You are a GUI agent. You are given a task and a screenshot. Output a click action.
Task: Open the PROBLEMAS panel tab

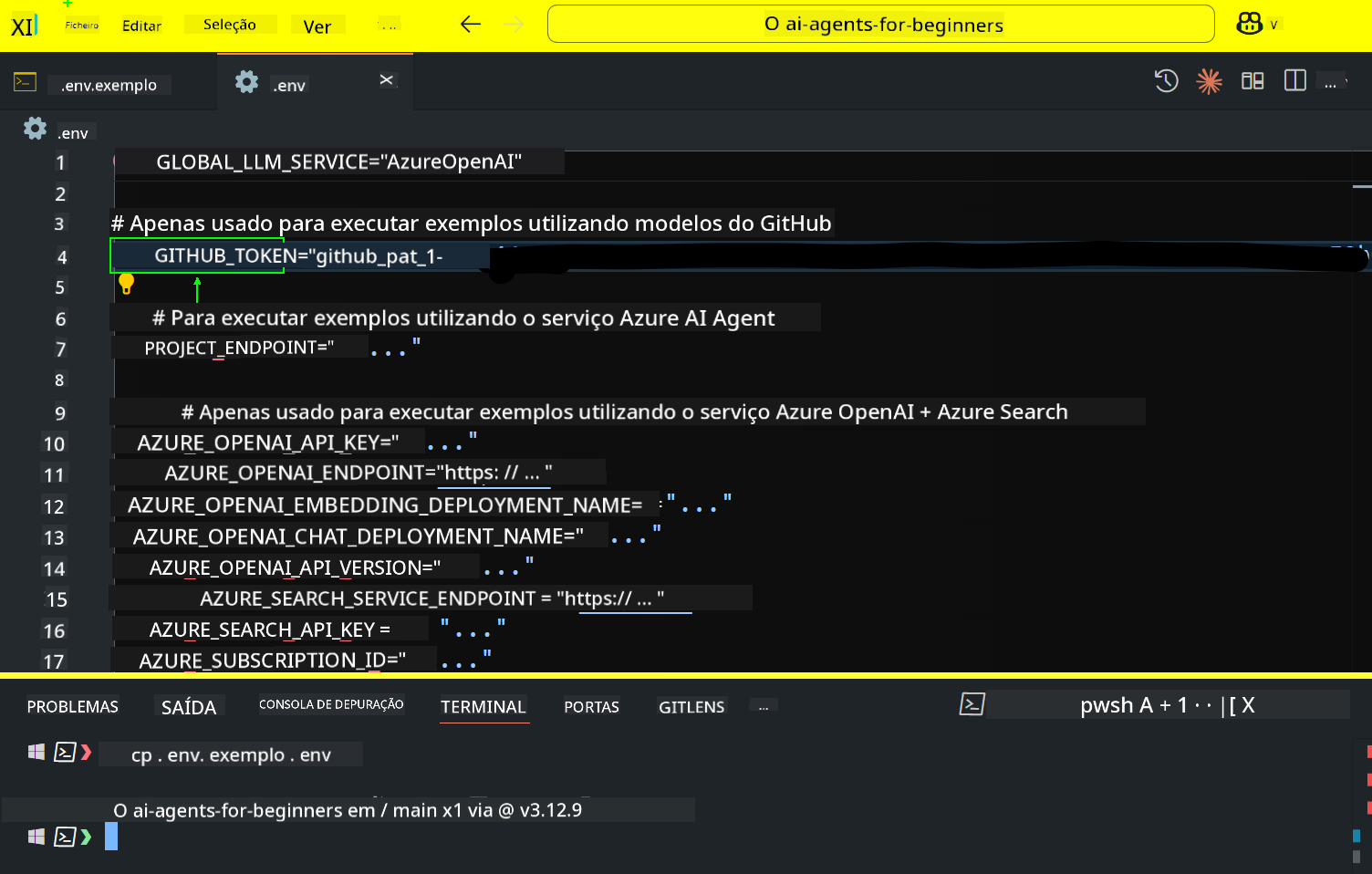pyautogui.click(x=73, y=707)
